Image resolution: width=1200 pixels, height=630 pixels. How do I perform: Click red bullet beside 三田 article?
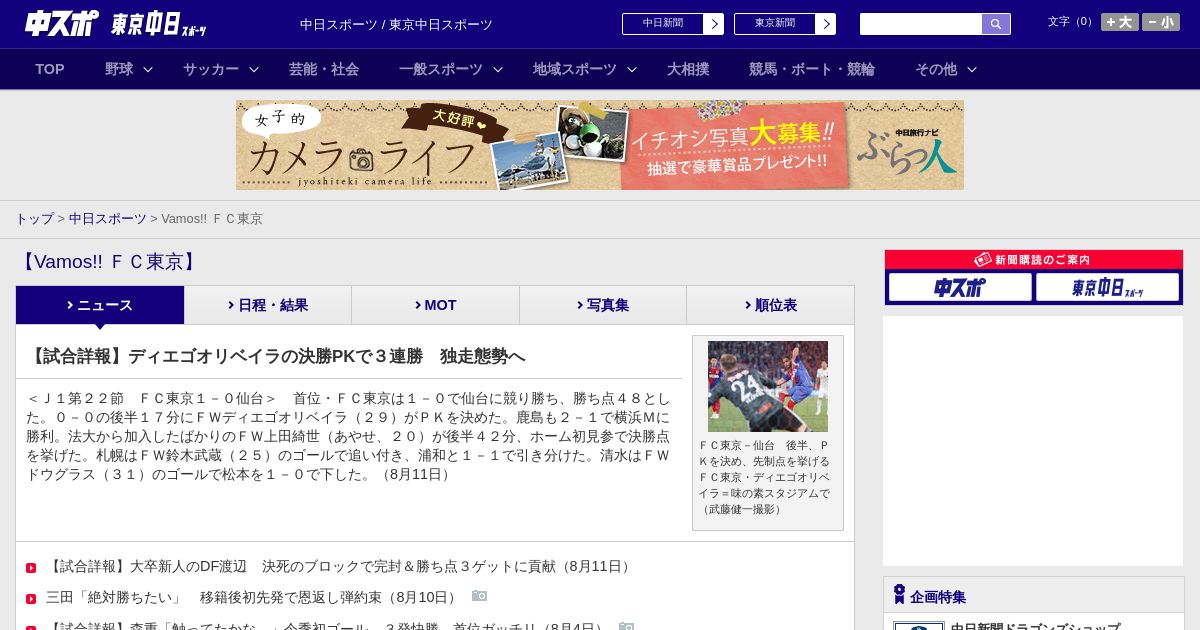[x=31, y=598]
